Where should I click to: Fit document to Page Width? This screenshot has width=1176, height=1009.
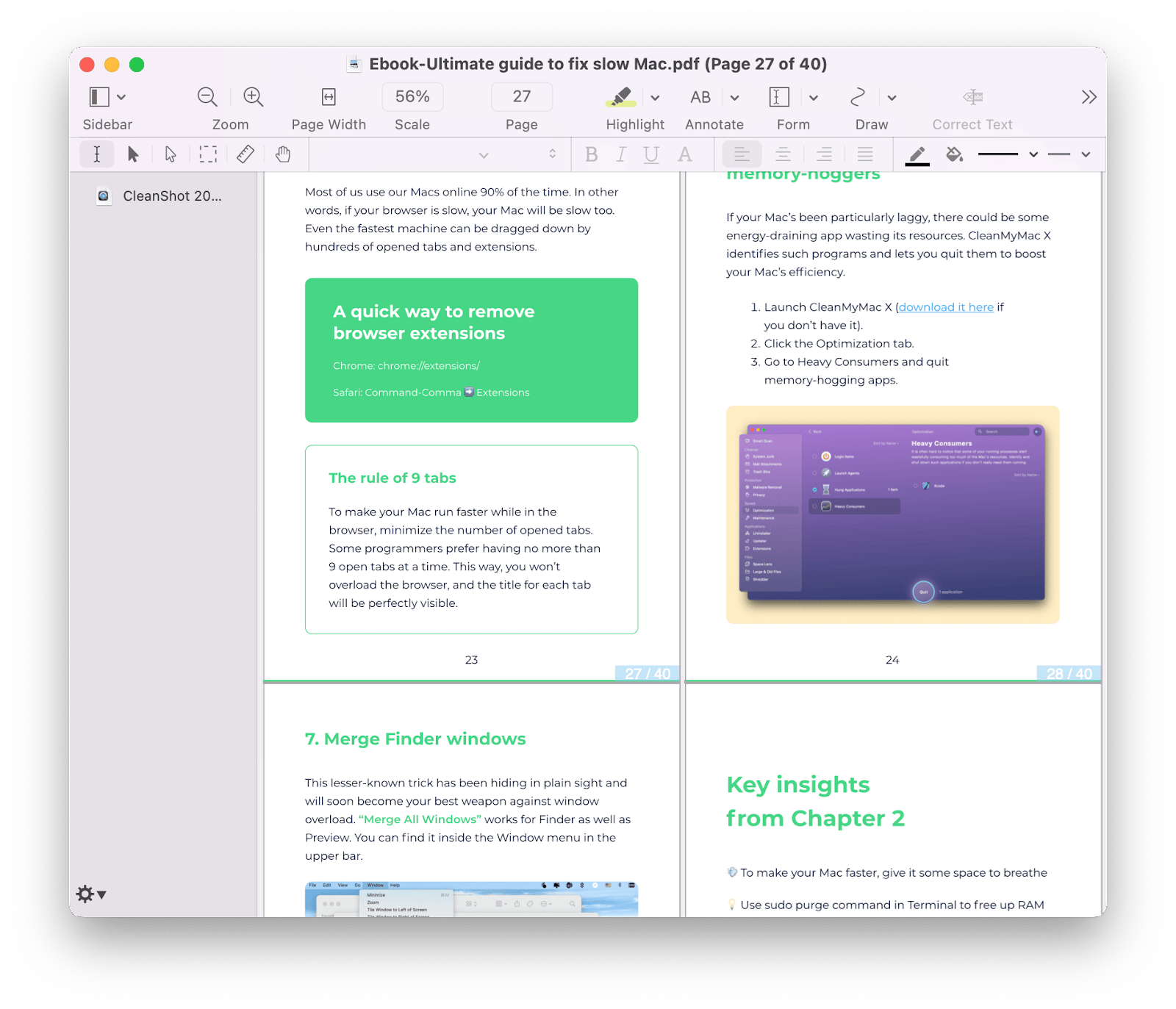coord(329,97)
